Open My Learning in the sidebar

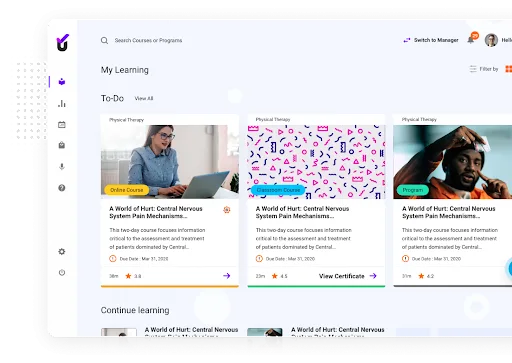click(62, 82)
